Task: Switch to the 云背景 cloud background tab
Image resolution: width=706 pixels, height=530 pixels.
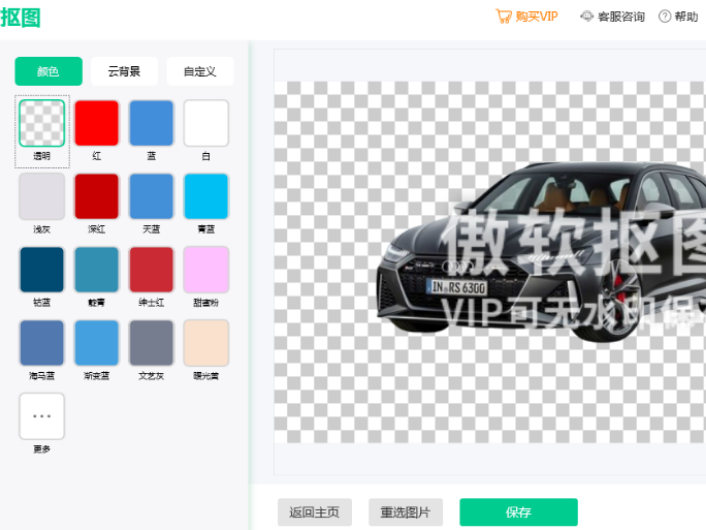Action: (124, 71)
